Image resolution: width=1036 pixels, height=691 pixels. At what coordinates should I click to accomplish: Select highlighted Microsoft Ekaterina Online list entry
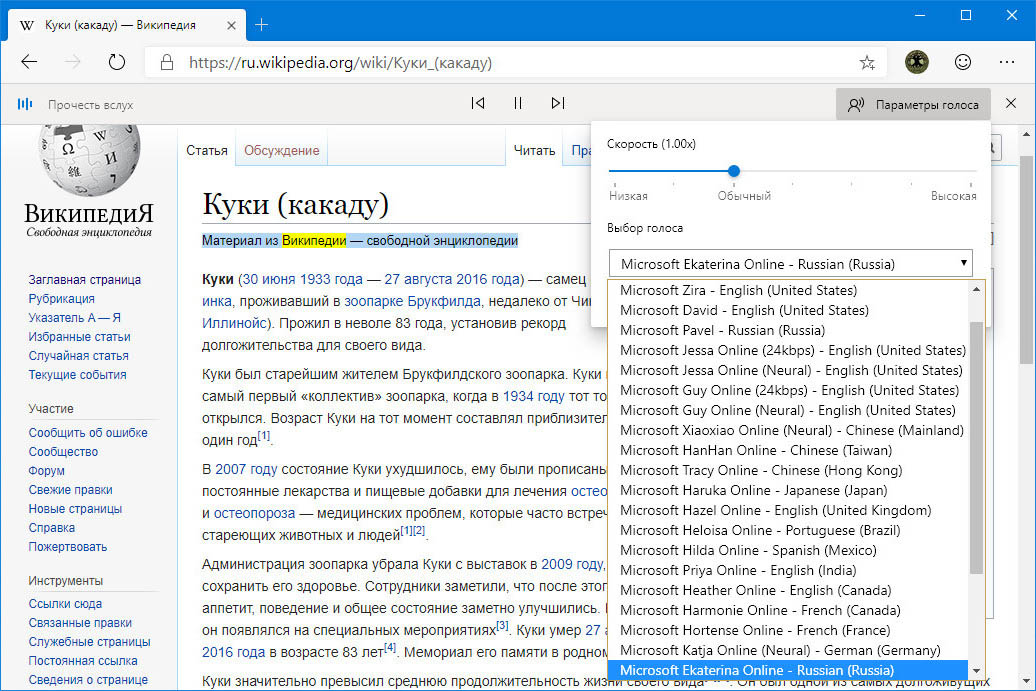(x=788, y=670)
